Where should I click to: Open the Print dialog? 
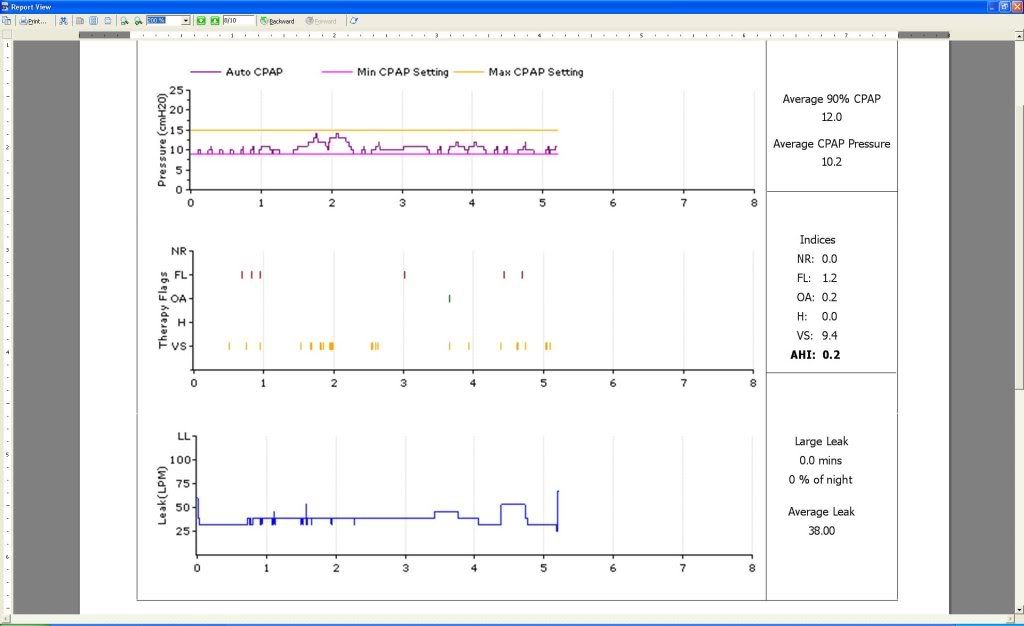[x=30, y=20]
